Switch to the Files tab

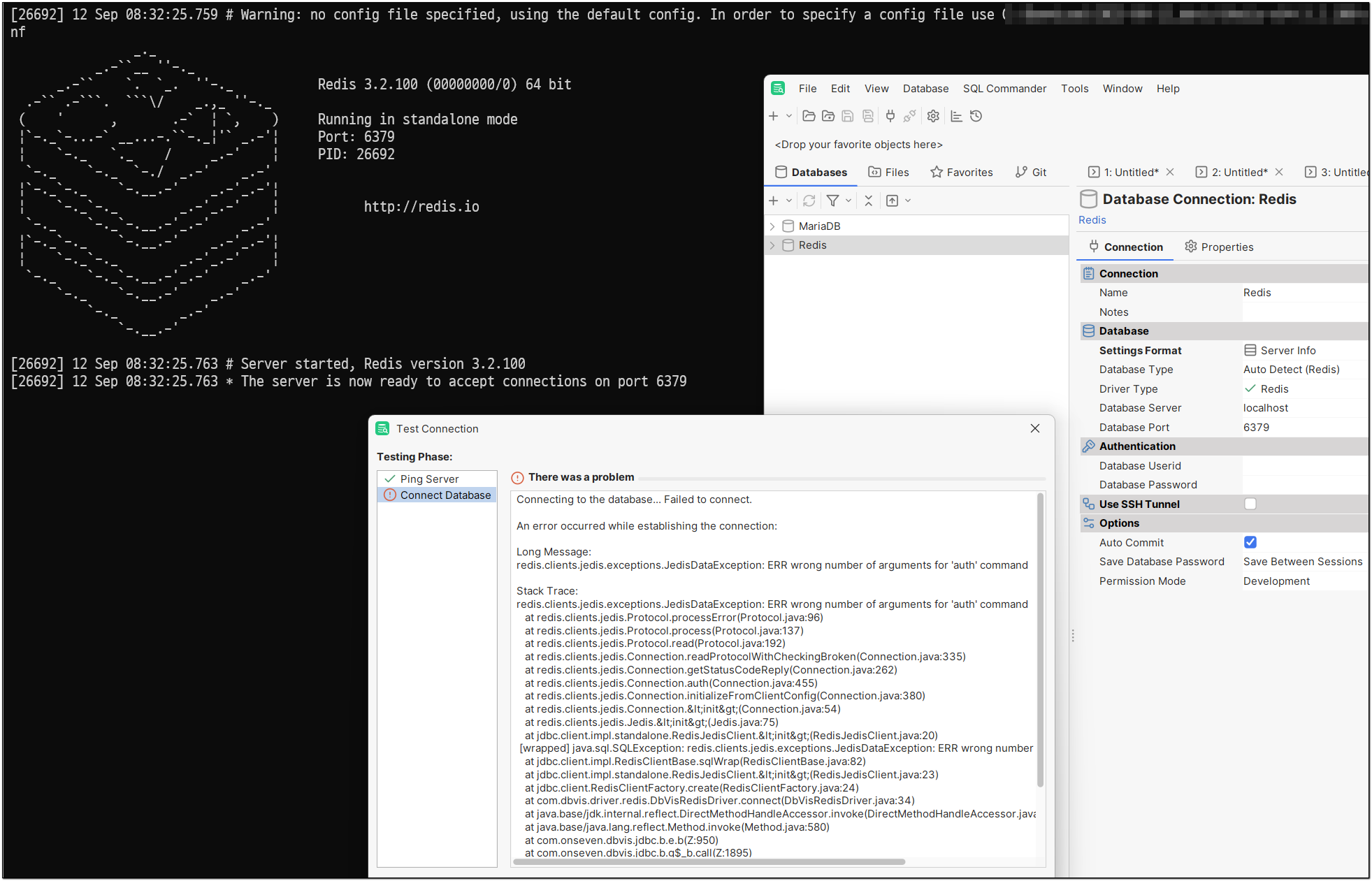888,173
